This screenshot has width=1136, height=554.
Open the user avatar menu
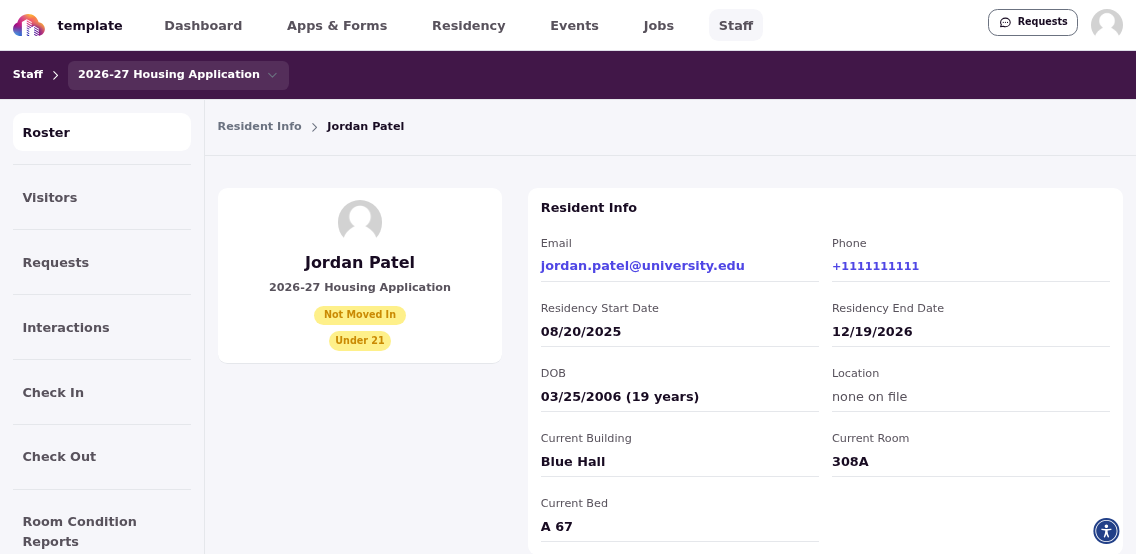(1106, 25)
